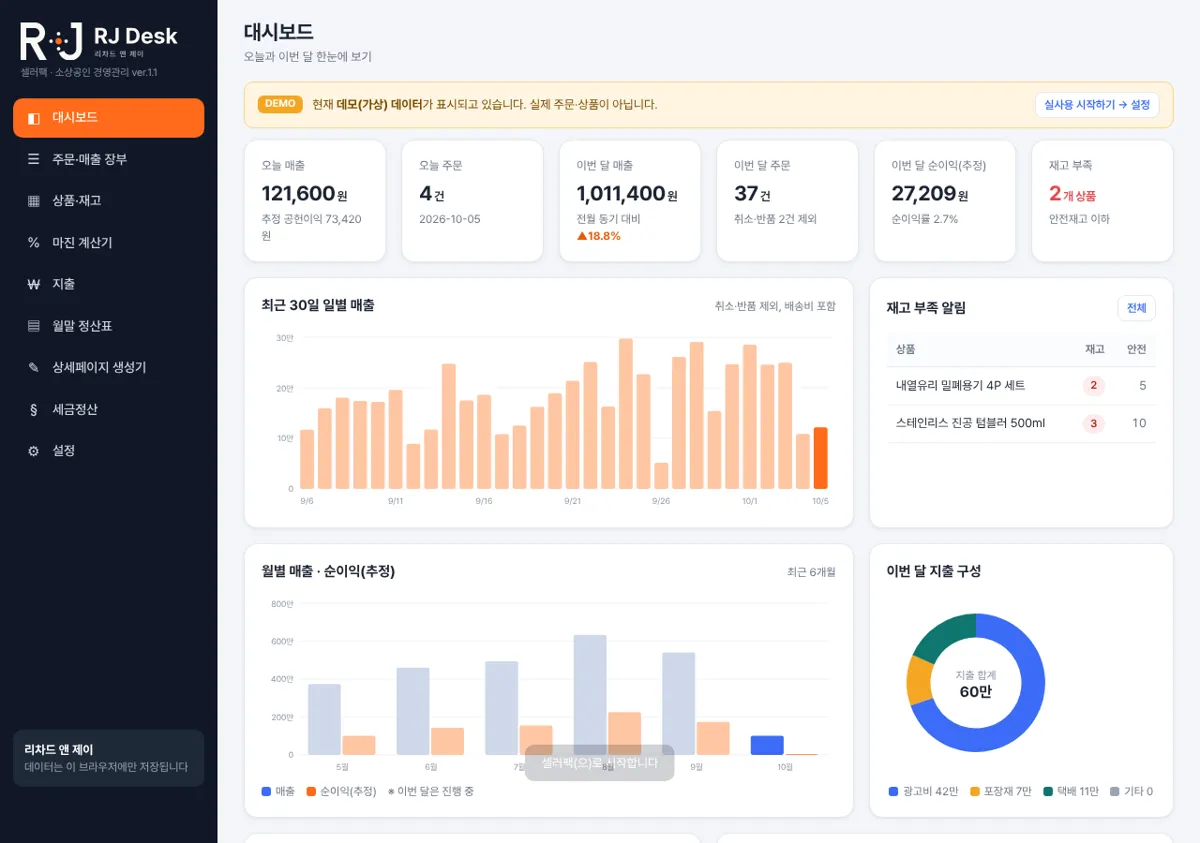
Task: Click the green 택배 11만 legend swatch
Action: (x=1048, y=792)
